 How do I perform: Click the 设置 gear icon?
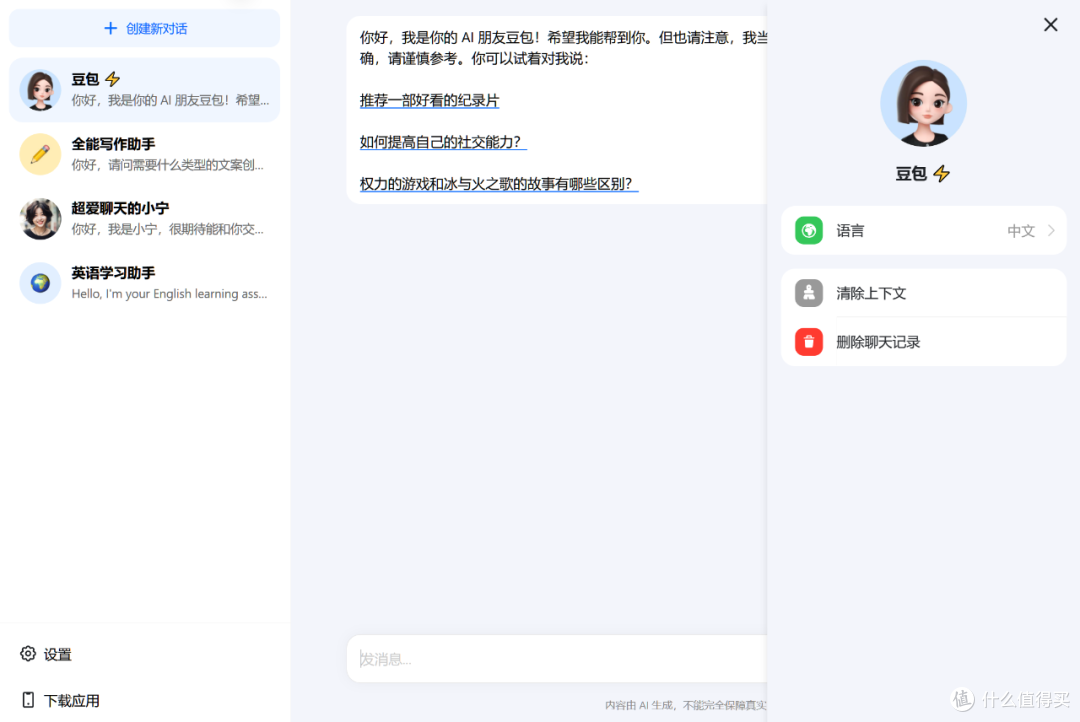click(28, 654)
